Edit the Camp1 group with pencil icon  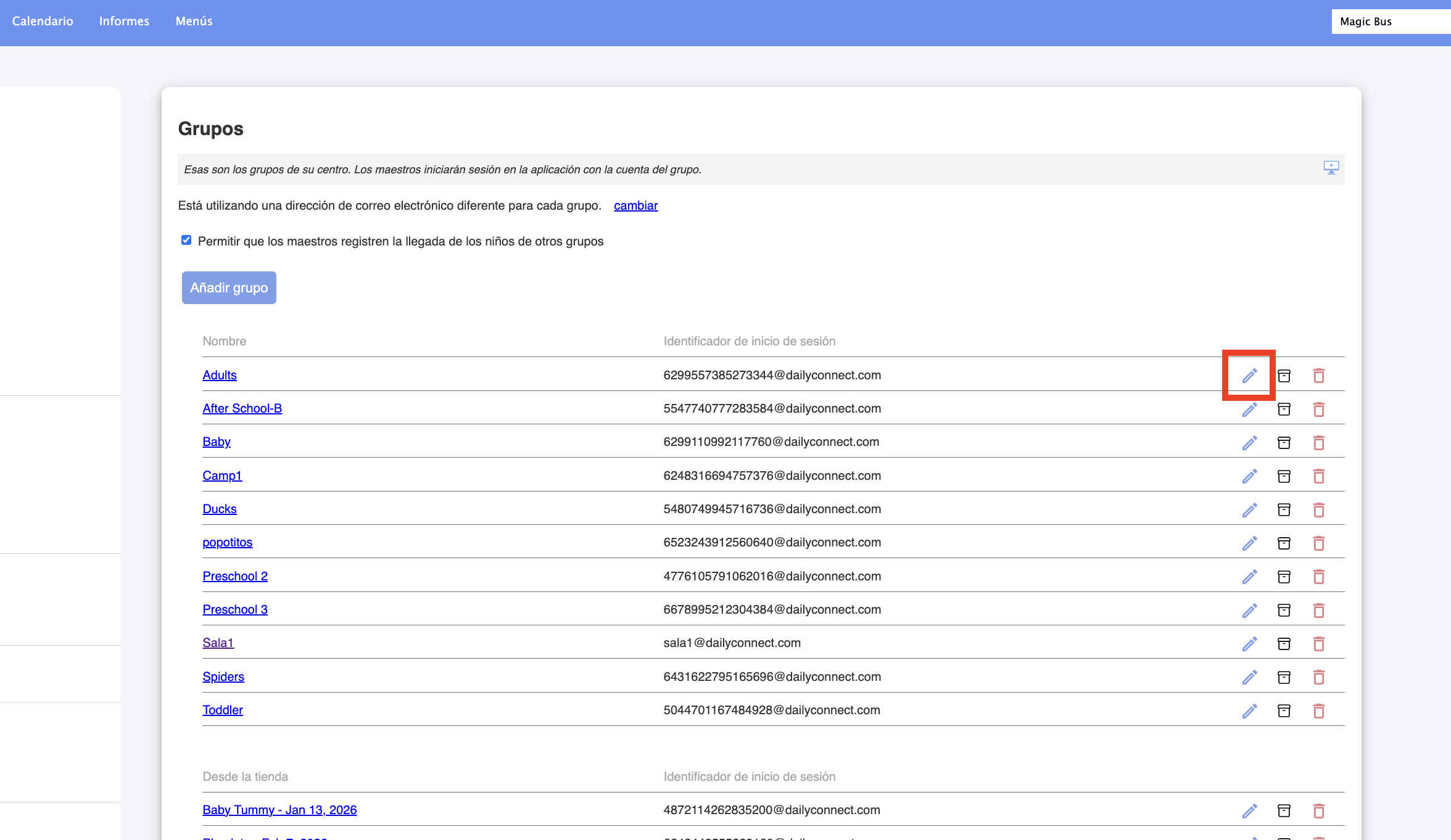[x=1249, y=476]
